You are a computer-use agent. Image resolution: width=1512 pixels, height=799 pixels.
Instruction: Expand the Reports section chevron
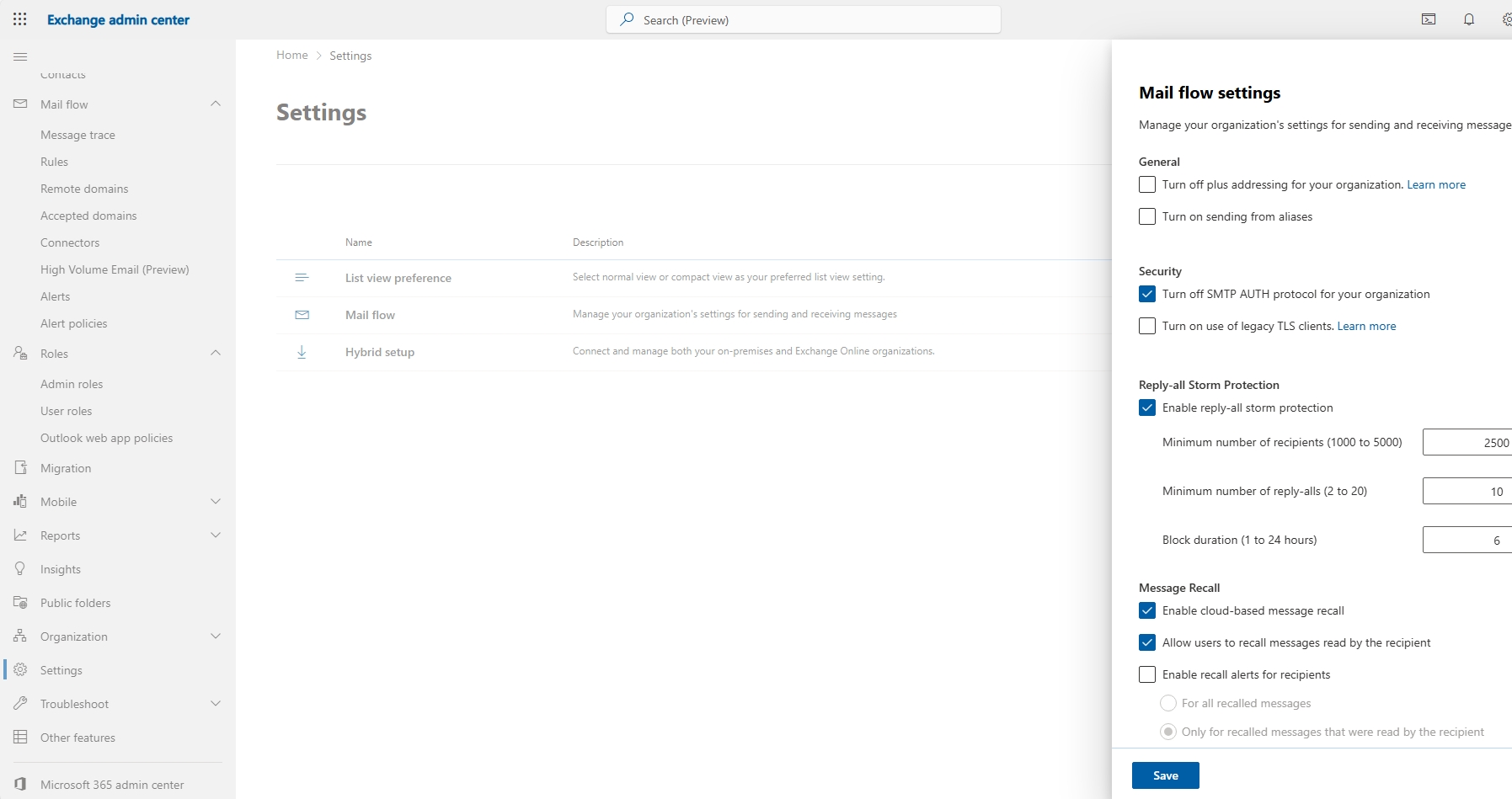point(216,535)
